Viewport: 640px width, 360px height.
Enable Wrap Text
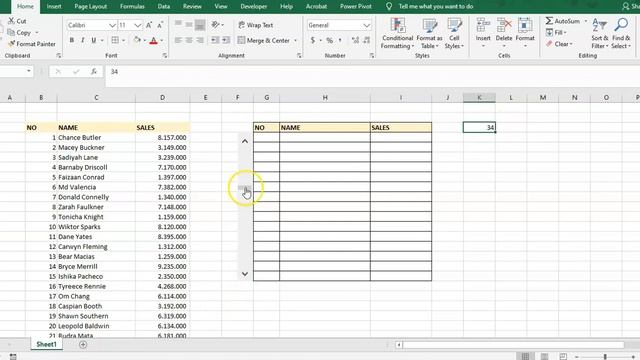(256, 25)
